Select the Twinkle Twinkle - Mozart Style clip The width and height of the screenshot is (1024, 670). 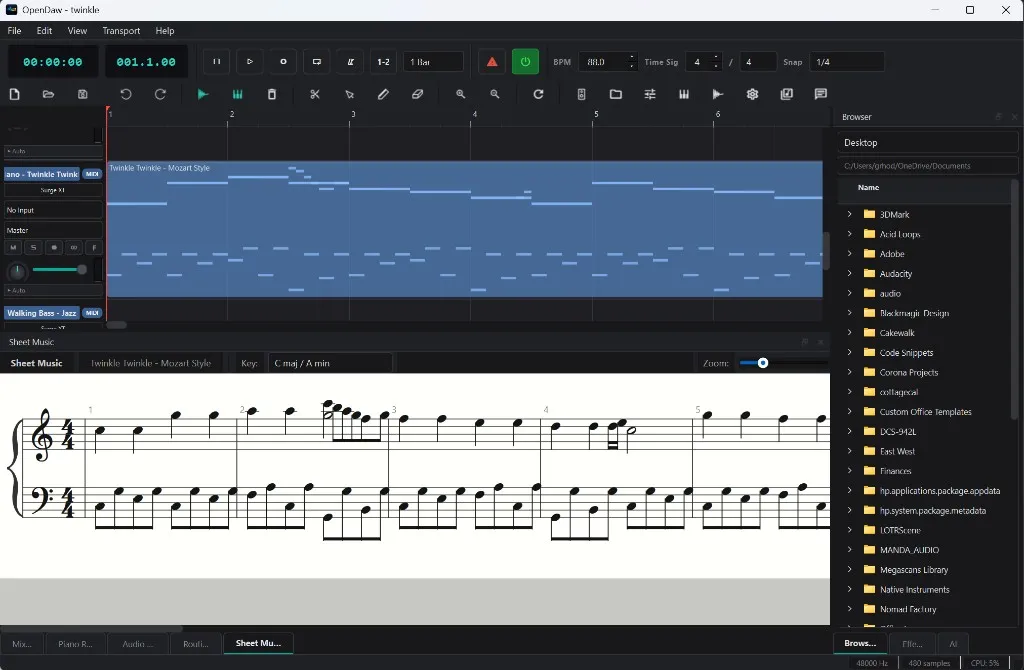[464, 229]
